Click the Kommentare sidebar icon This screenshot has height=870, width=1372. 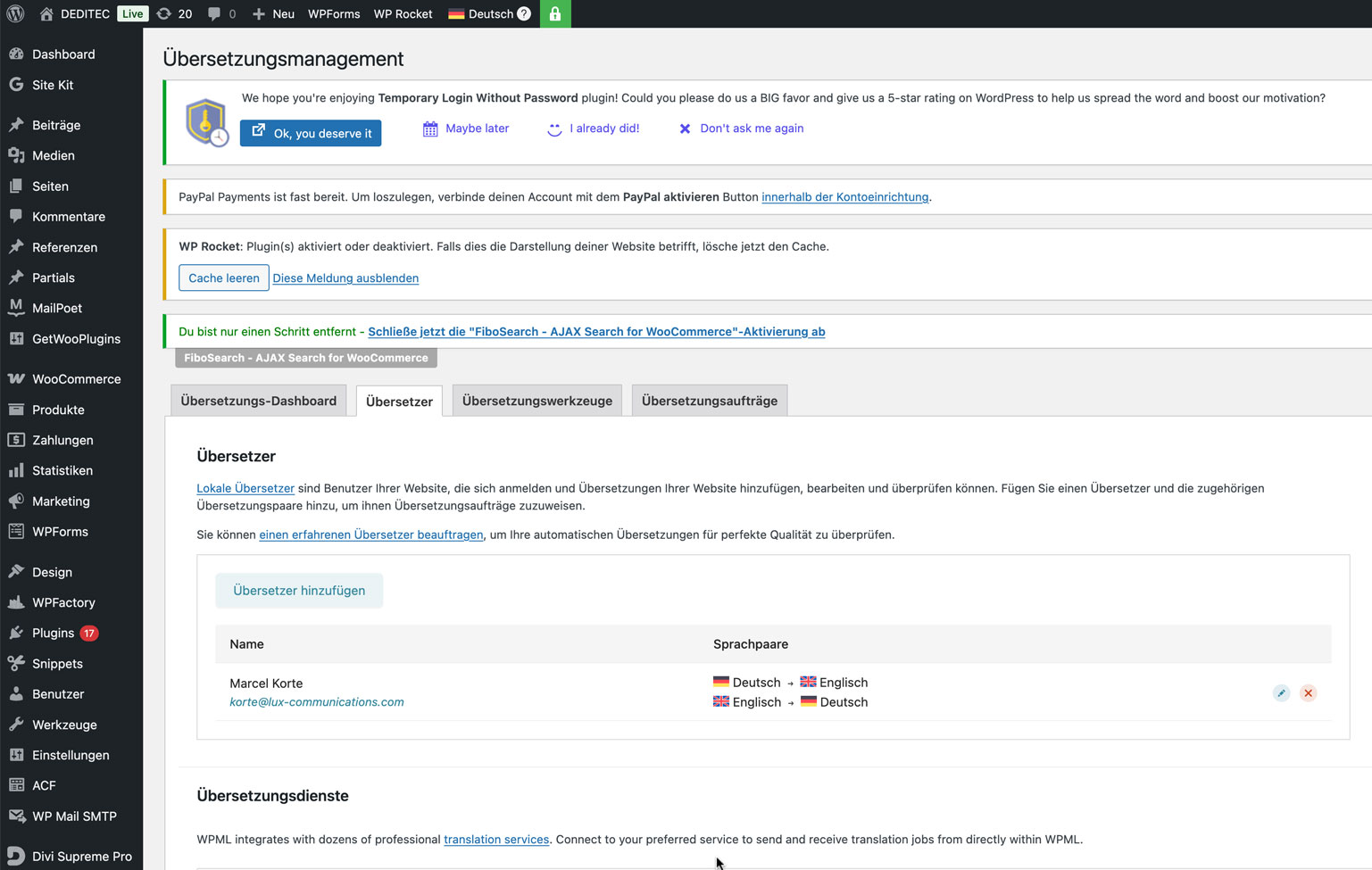pyautogui.click(x=16, y=216)
